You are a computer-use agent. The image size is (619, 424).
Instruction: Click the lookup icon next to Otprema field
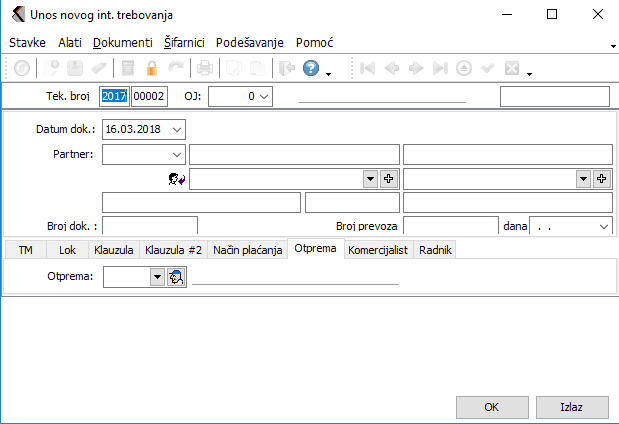click(174, 277)
